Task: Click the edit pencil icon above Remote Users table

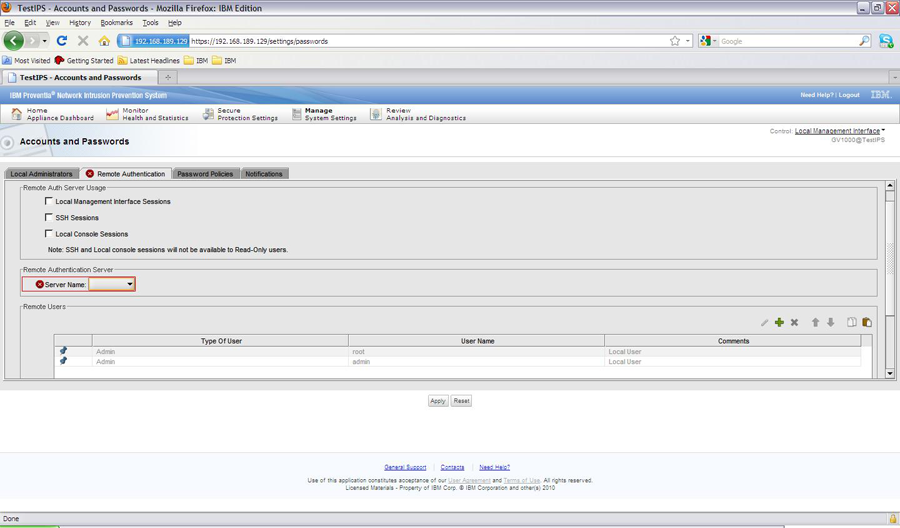Action: tap(764, 323)
